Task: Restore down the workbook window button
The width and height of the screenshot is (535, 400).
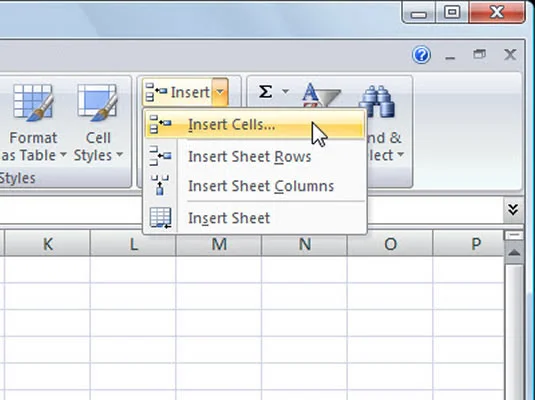Action: coord(480,54)
